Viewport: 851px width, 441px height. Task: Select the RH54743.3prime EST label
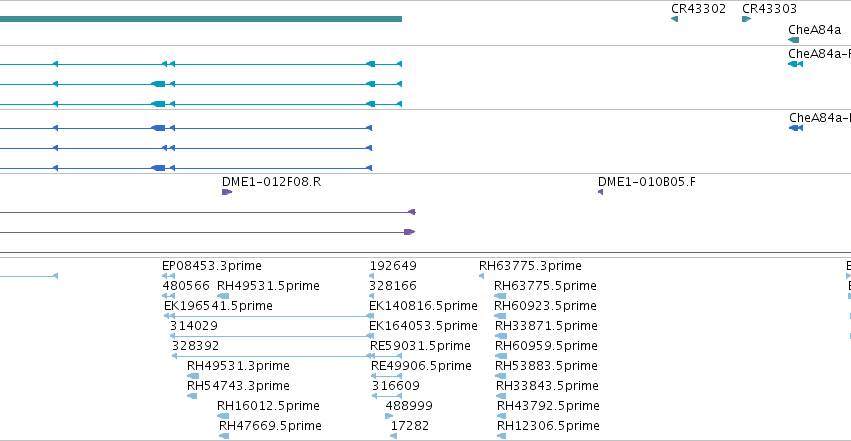point(238,386)
